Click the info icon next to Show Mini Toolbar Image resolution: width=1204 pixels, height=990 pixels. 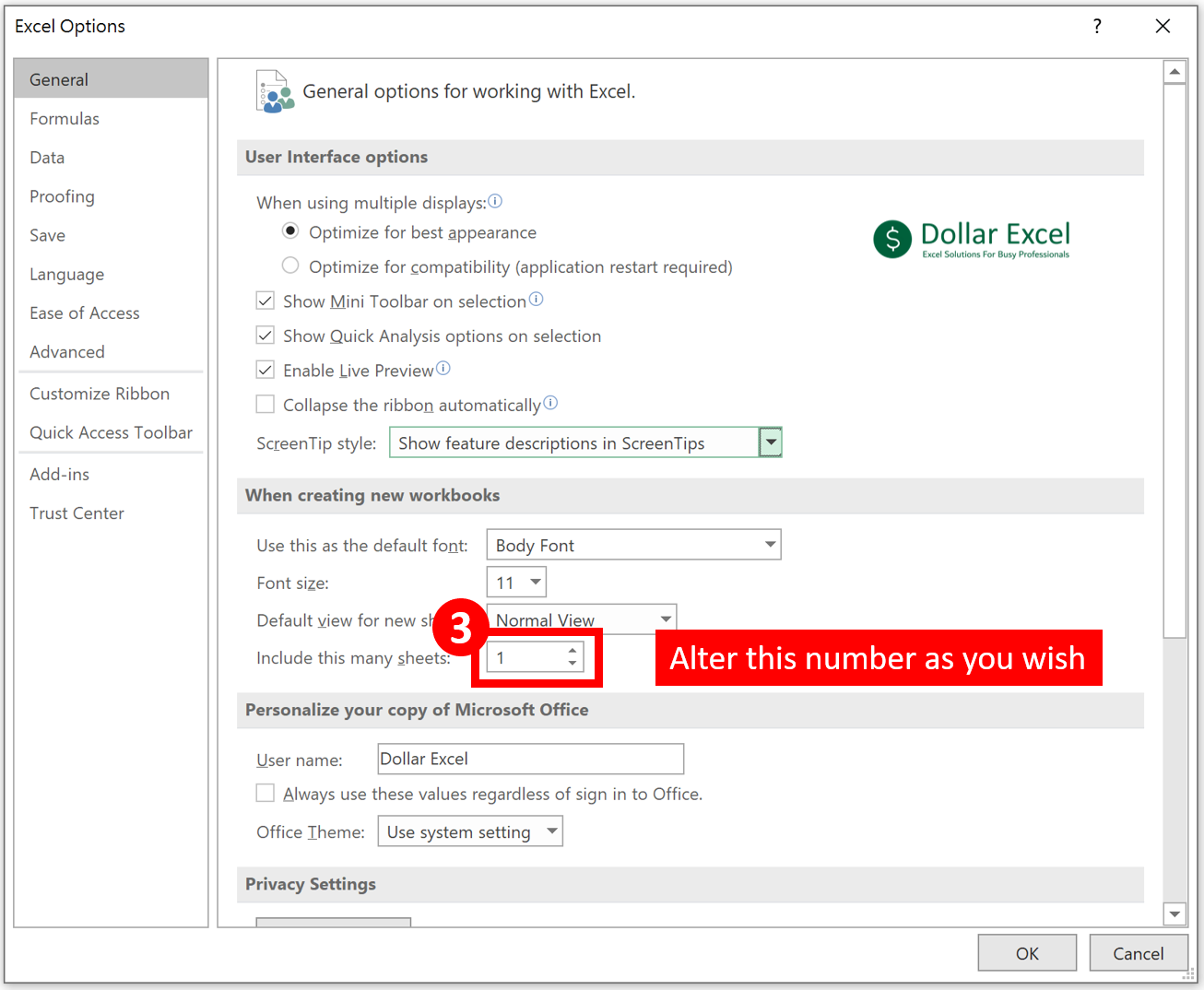coord(537,300)
